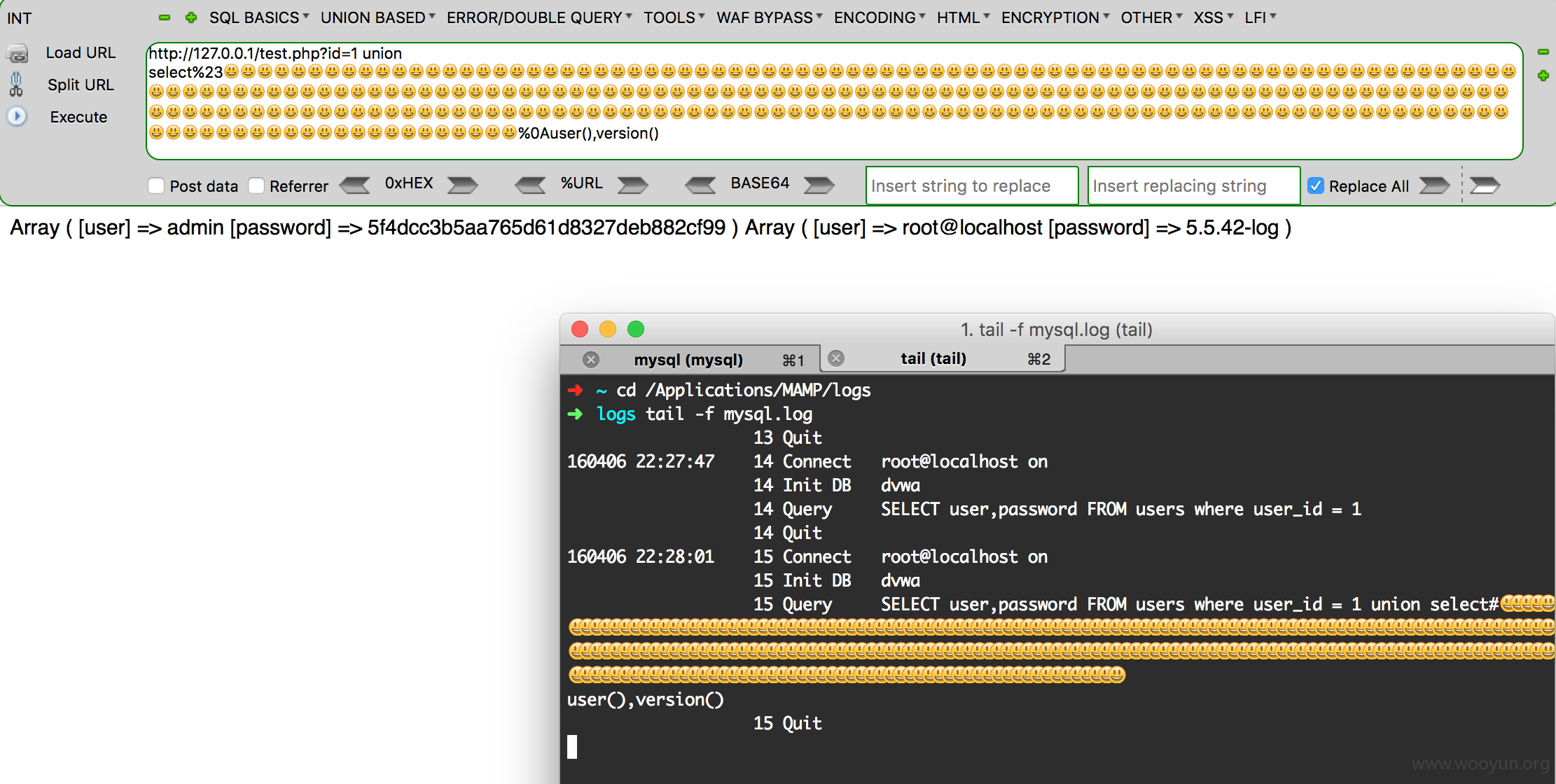Image resolution: width=1556 pixels, height=784 pixels.
Task: Open the HTML dropdown menu
Action: pos(963,17)
